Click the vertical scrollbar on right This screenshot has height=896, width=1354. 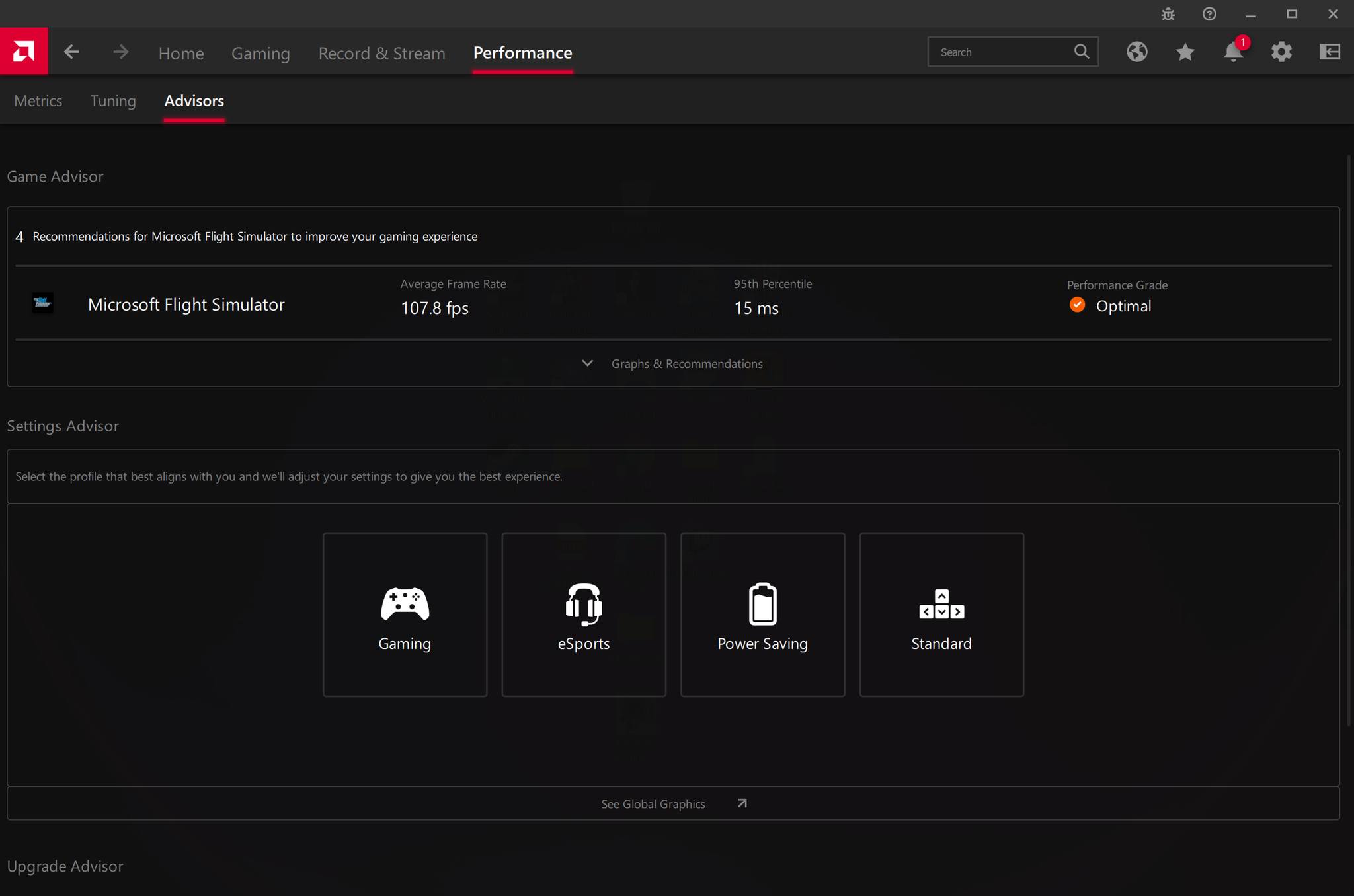(1349, 441)
